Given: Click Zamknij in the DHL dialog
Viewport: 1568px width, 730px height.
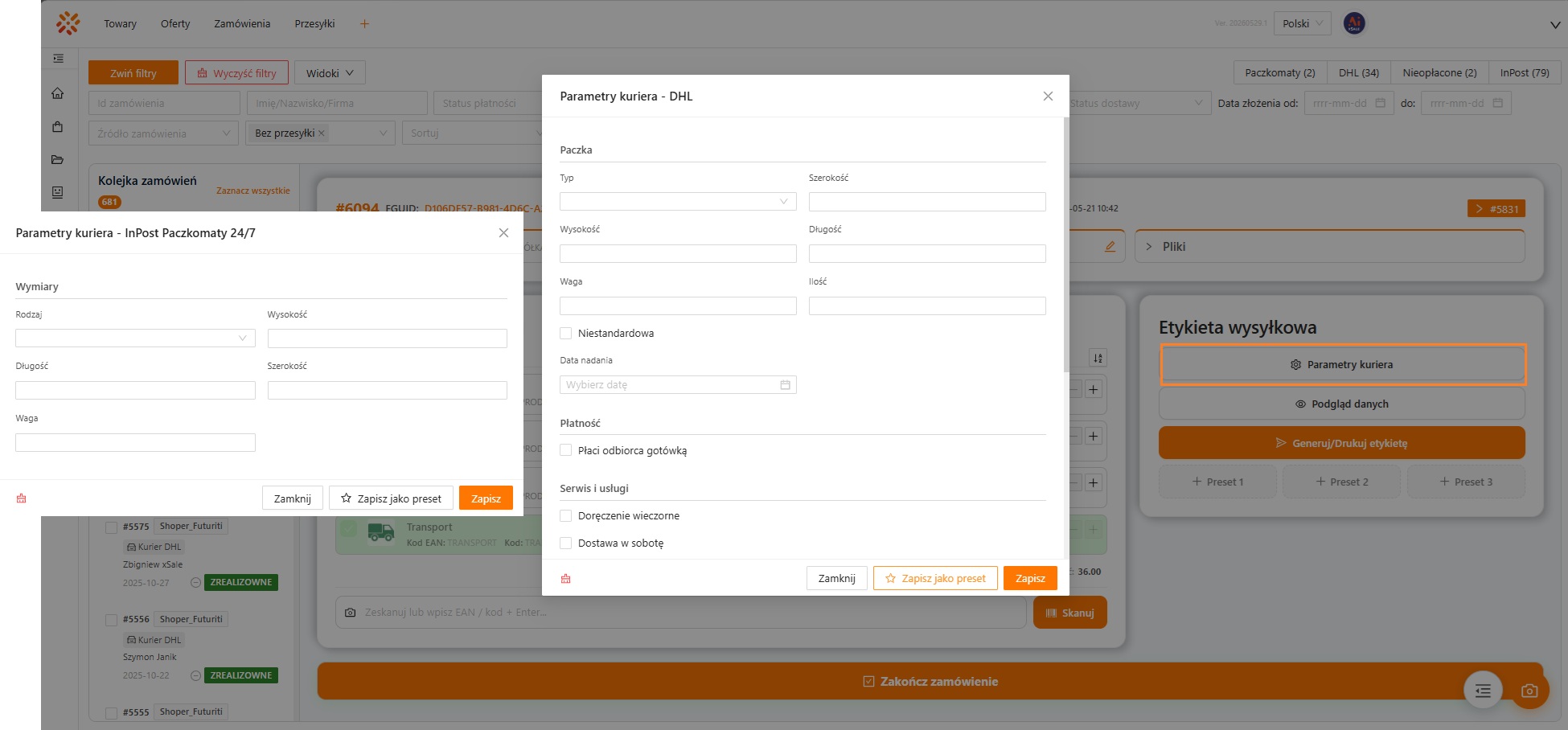Looking at the screenshot, I should tap(837, 579).
